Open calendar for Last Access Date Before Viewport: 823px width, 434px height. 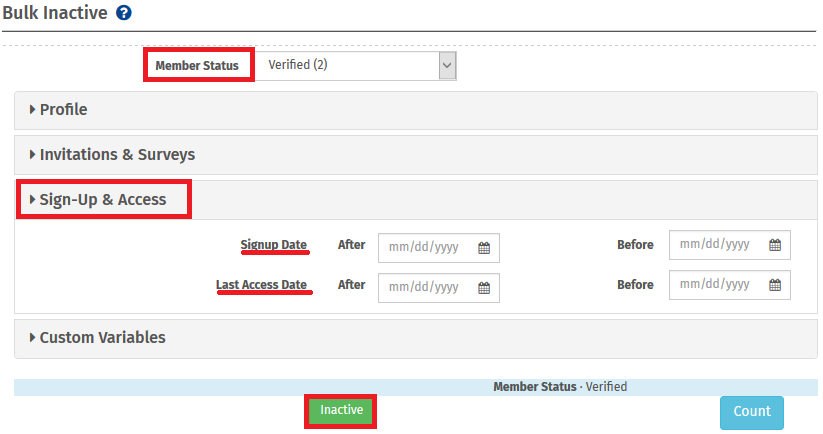(775, 284)
